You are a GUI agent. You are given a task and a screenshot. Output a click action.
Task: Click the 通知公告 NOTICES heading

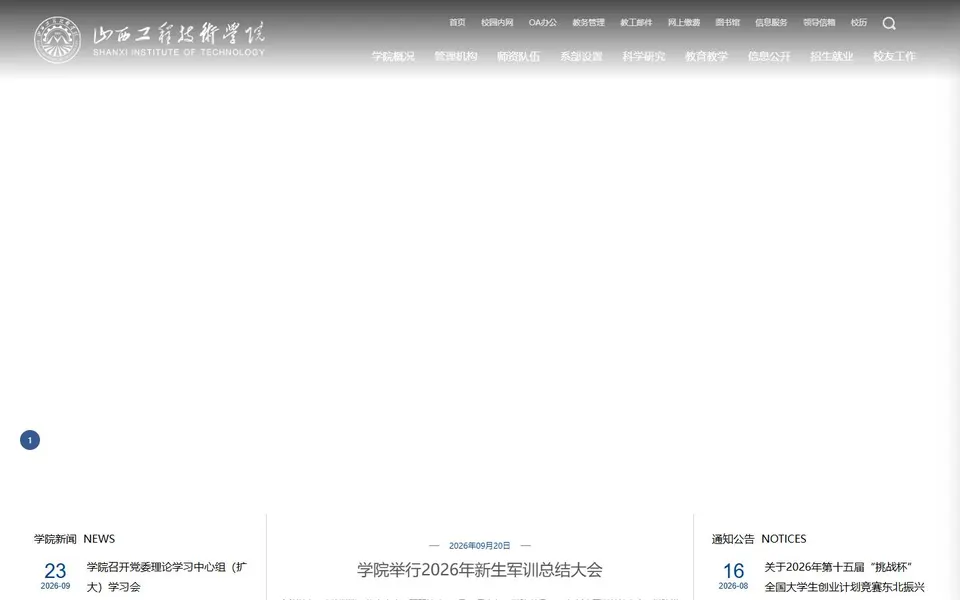click(x=759, y=539)
